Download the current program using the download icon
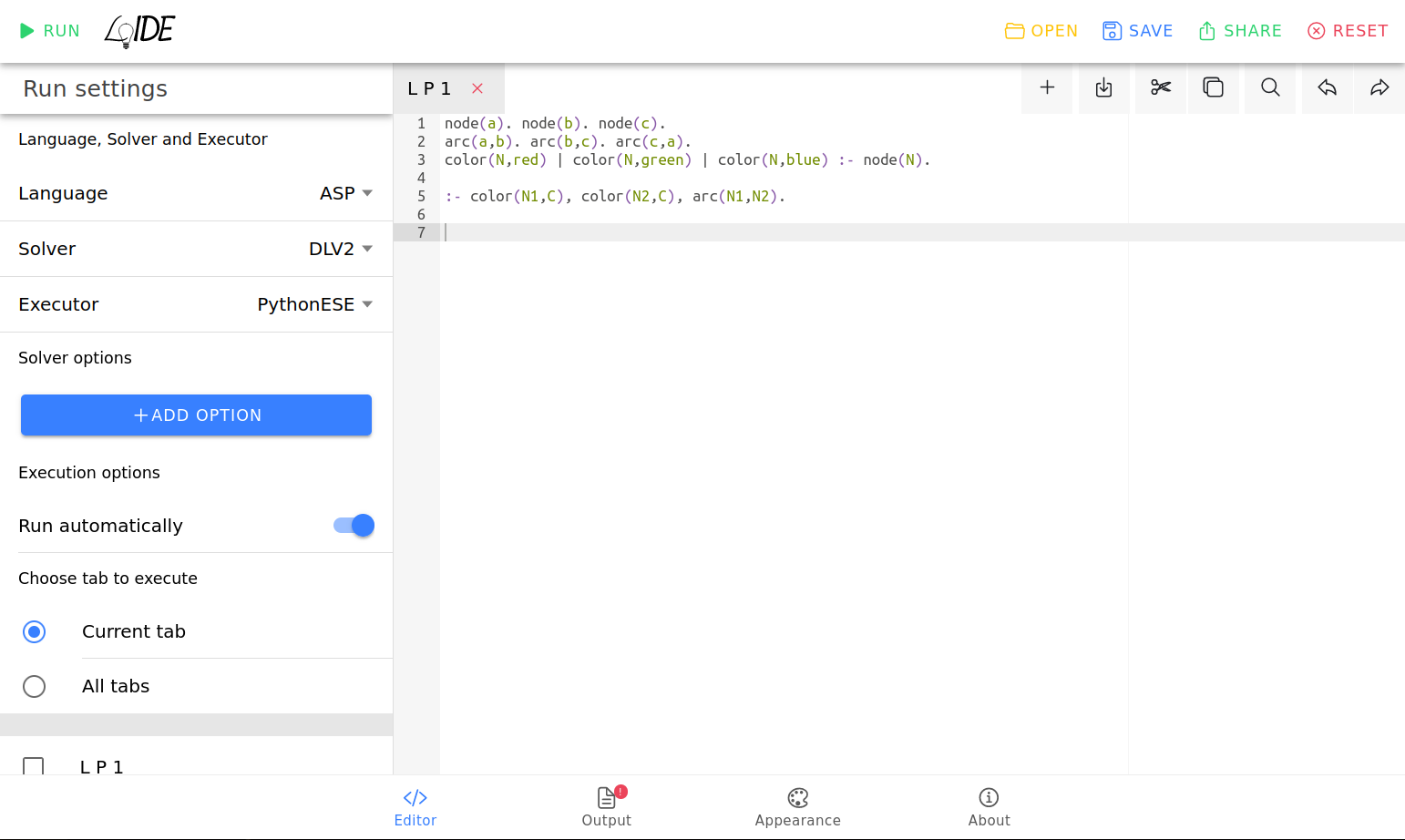The width and height of the screenshot is (1405, 840). [1103, 87]
